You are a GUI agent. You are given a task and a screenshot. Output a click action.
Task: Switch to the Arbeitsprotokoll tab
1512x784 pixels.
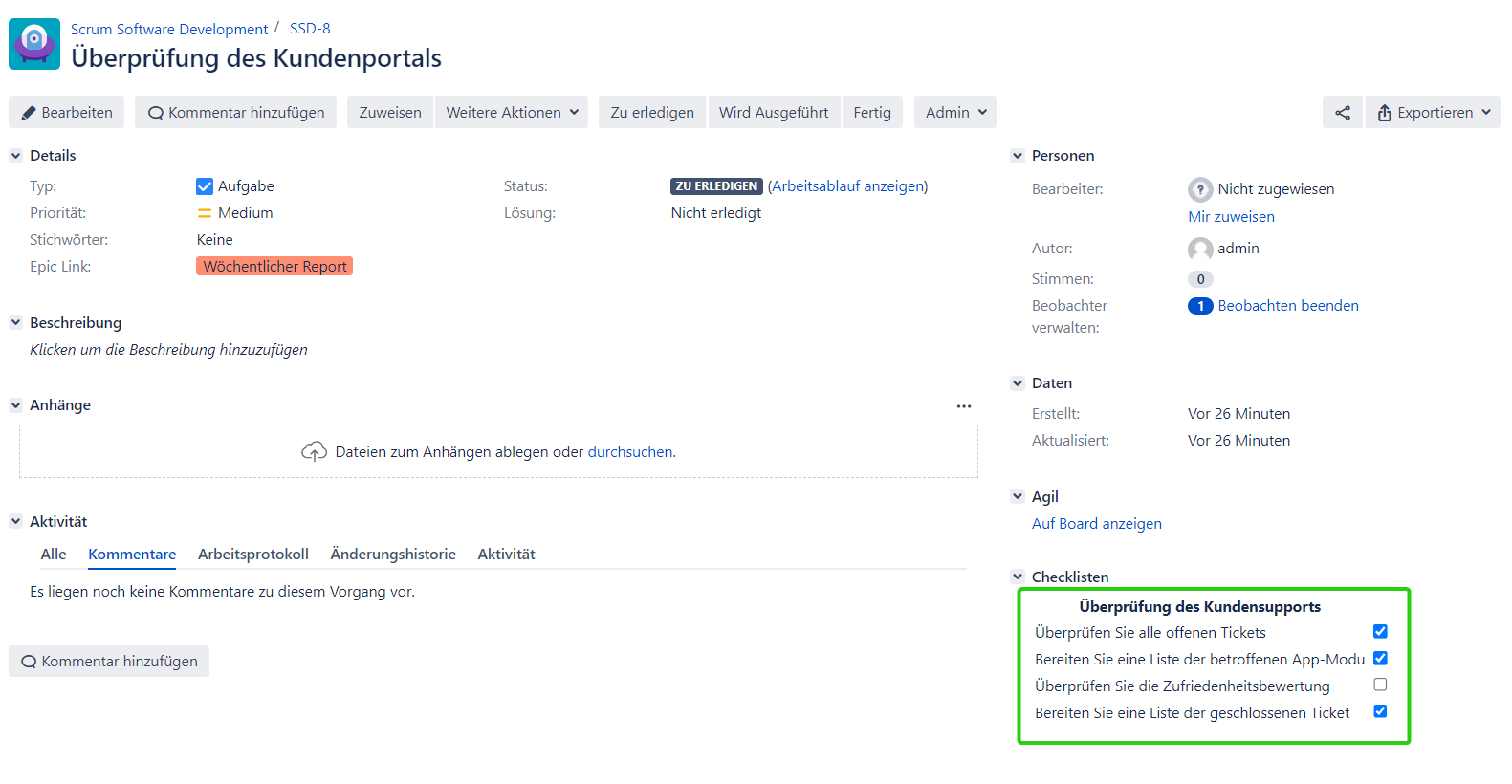[x=252, y=555]
